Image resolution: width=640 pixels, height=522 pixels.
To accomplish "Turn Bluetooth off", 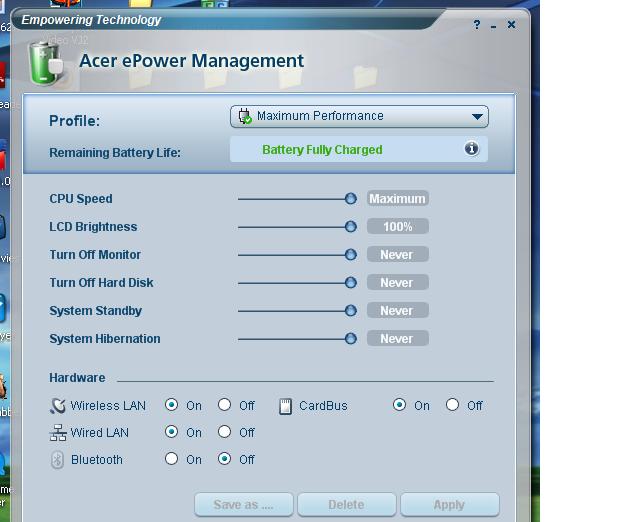I will pyautogui.click(x=224, y=459).
